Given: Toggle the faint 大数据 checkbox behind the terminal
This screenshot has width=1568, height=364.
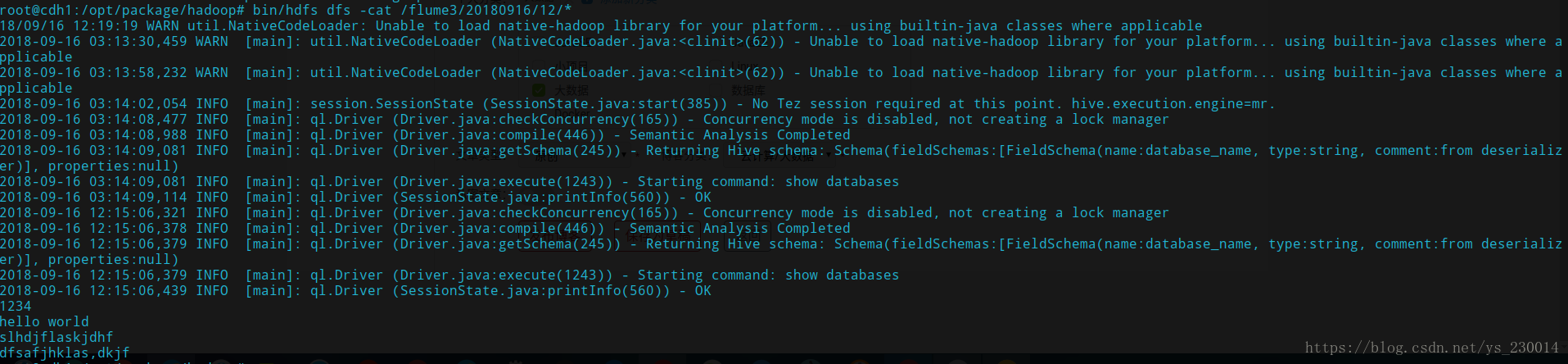Looking at the screenshot, I should tap(538, 89).
